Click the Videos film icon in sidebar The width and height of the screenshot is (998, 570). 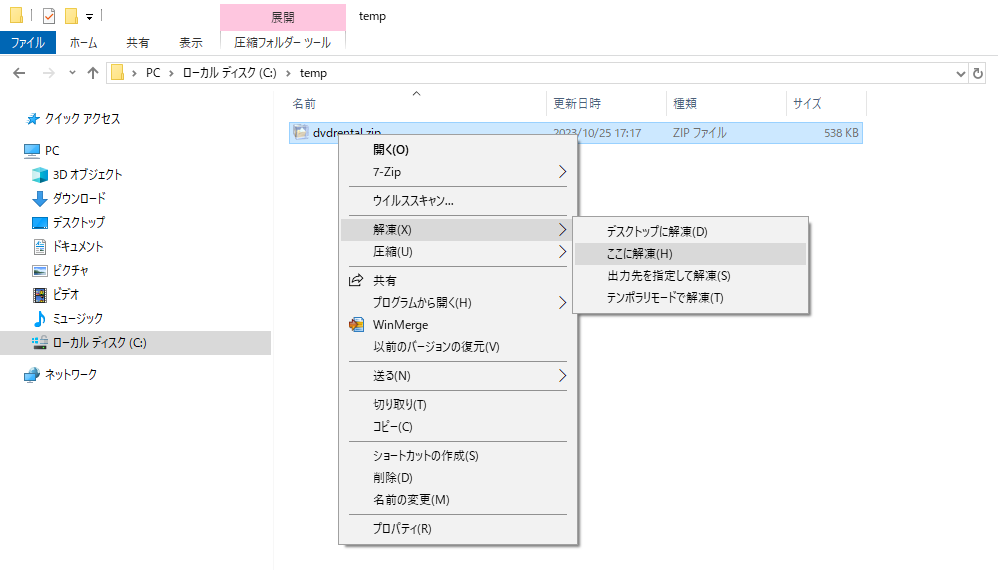39,295
